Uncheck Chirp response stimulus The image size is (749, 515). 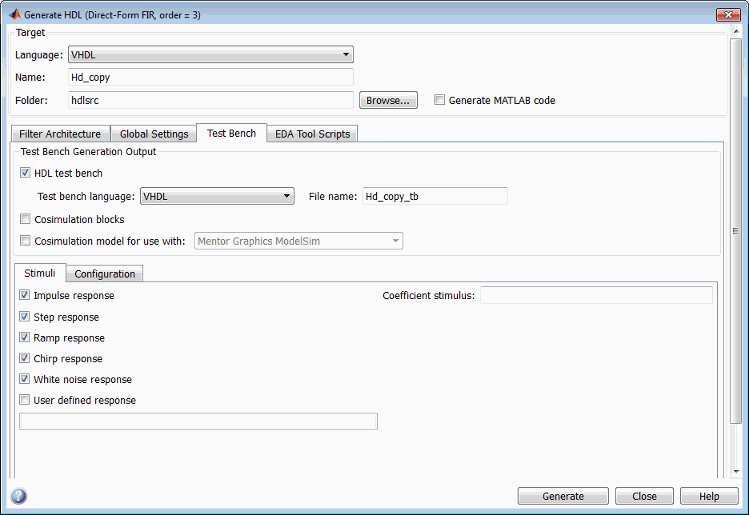[x=24, y=358]
